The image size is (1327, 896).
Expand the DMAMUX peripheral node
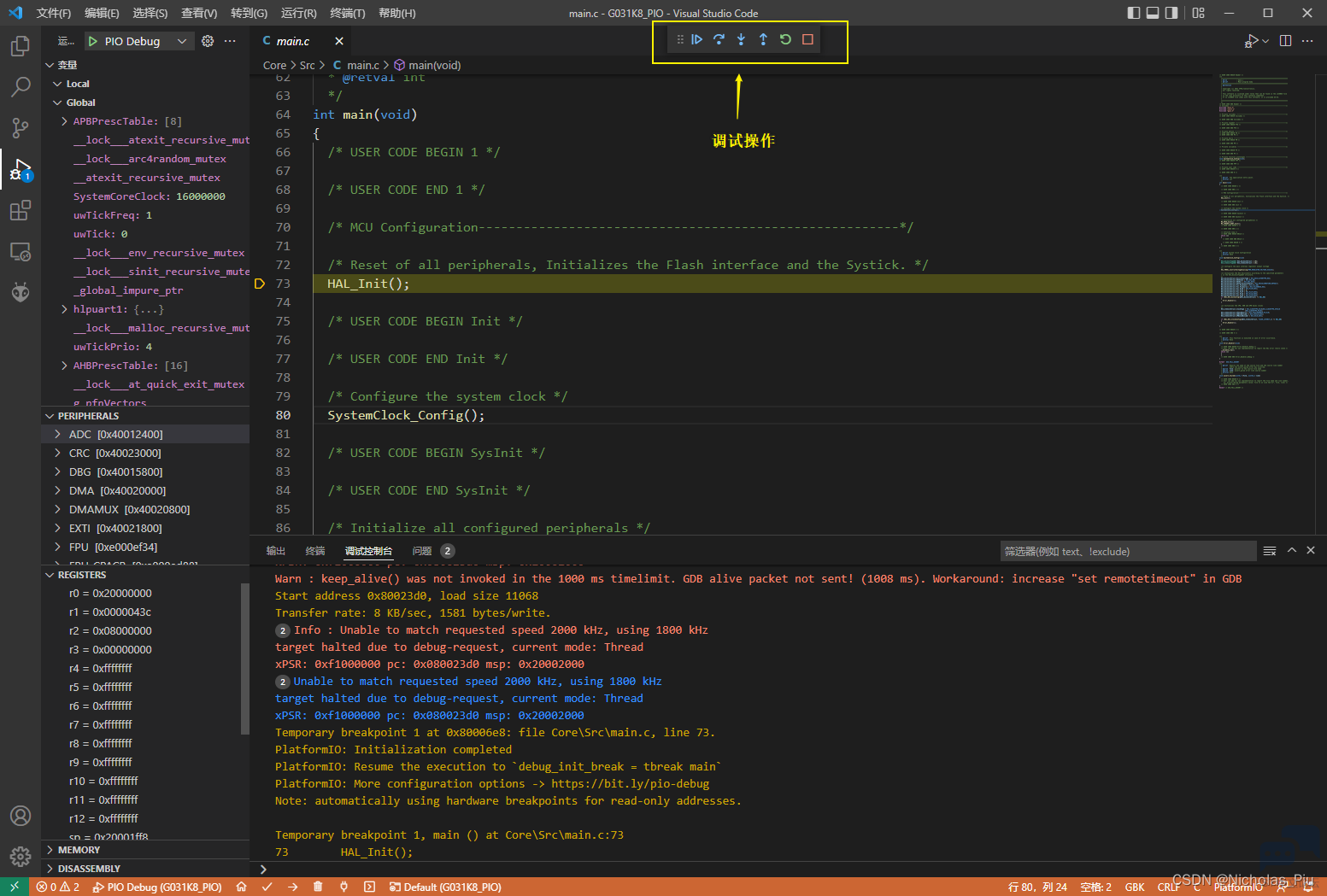pyautogui.click(x=57, y=510)
